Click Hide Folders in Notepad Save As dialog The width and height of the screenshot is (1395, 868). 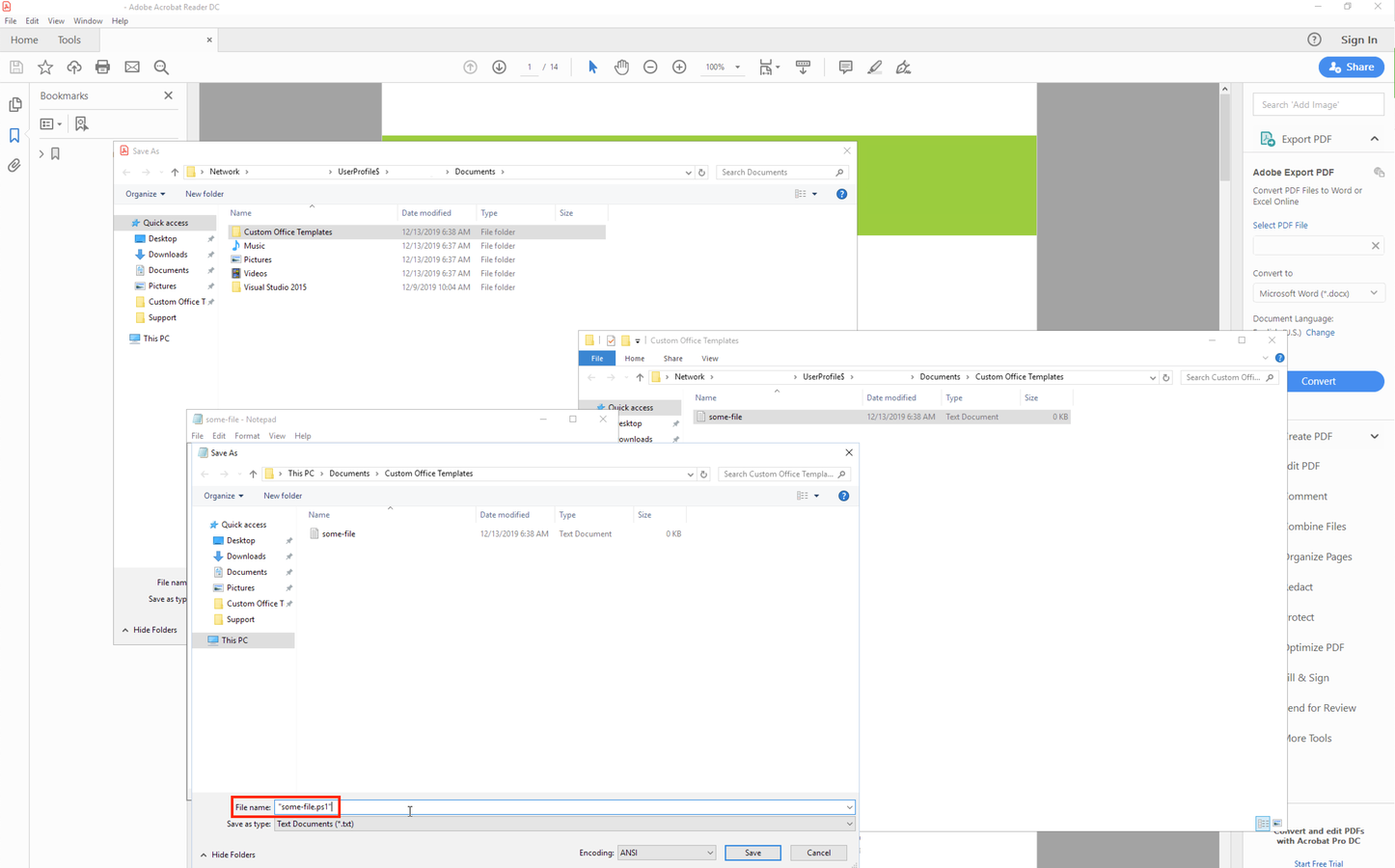point(228,854)
